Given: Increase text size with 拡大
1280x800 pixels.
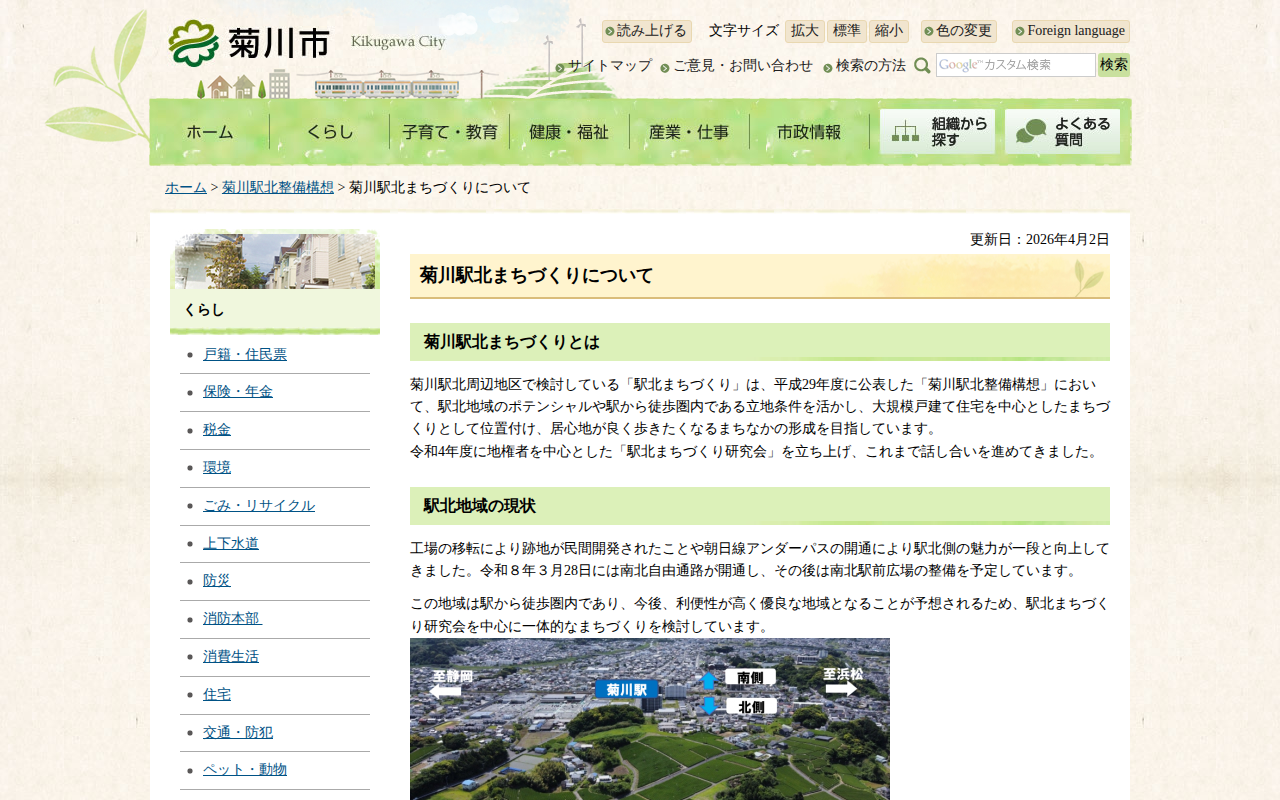Looking at the screenshot, I should click(805, 31).
